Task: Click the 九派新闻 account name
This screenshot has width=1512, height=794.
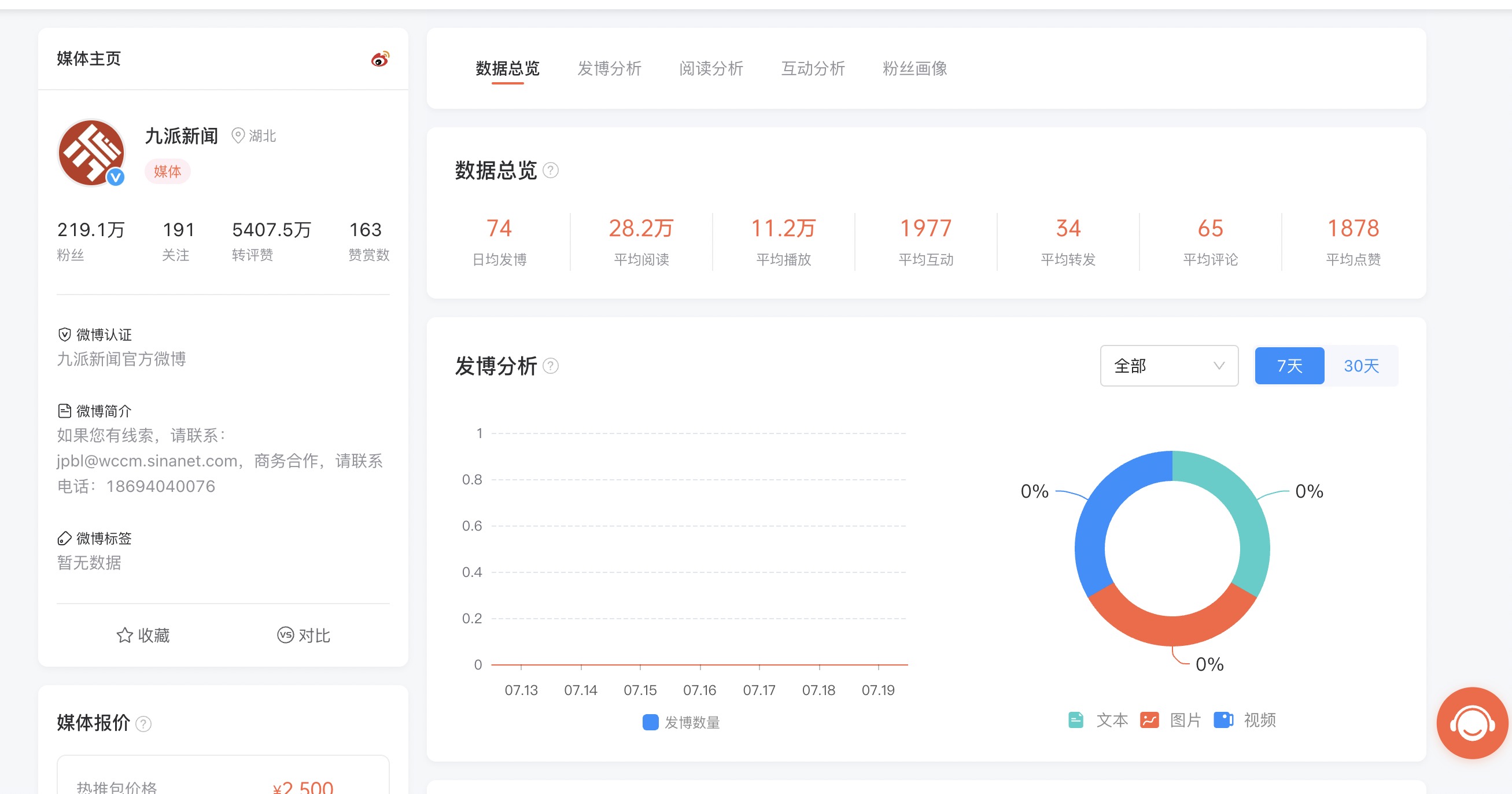Action: [182, 136]
